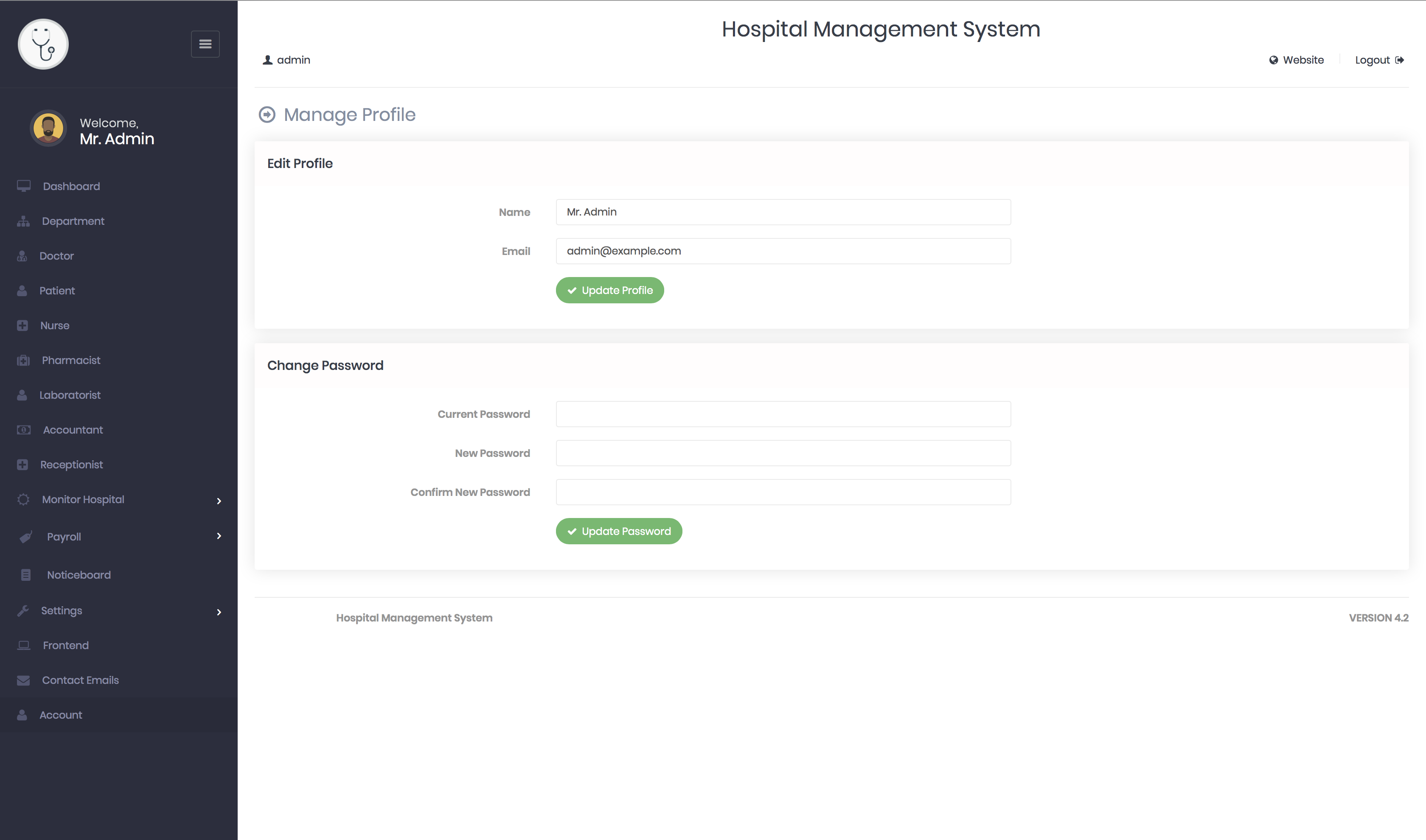
Task: Open the Patient menu item
Action: (57, 291)
